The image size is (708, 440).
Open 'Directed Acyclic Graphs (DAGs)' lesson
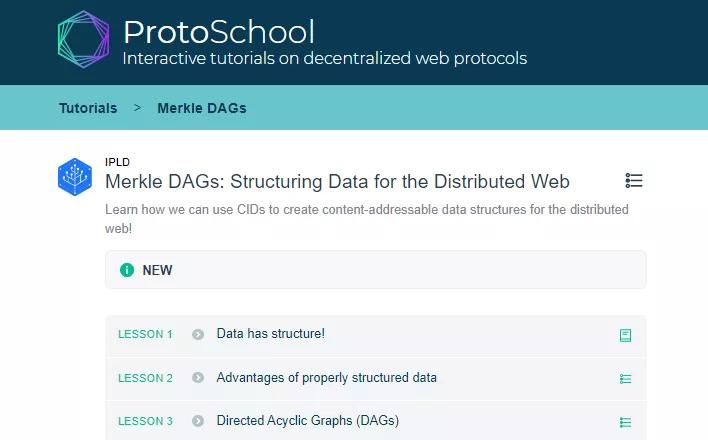[308, 421]
